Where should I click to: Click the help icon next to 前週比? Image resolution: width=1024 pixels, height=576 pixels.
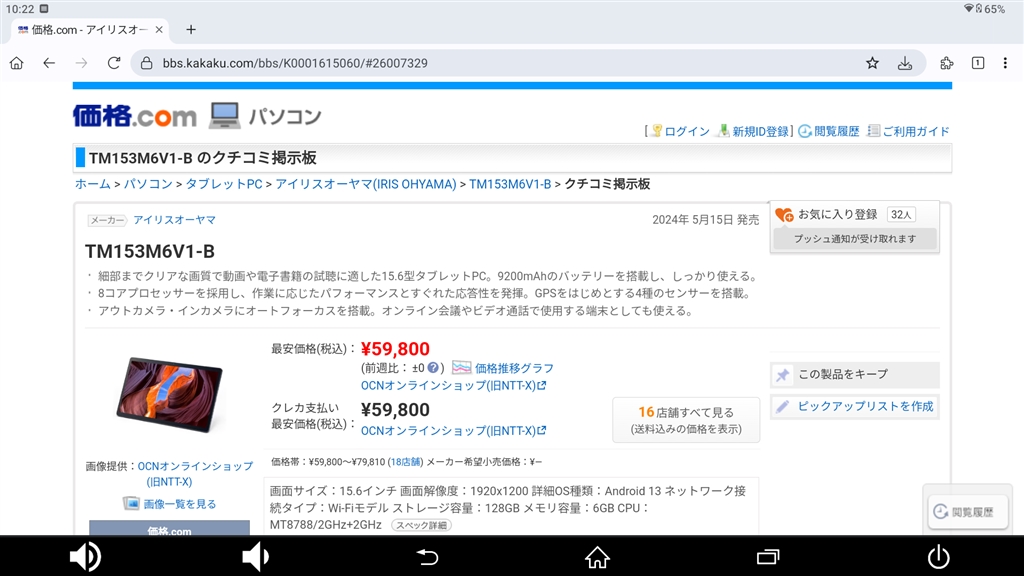433,368
